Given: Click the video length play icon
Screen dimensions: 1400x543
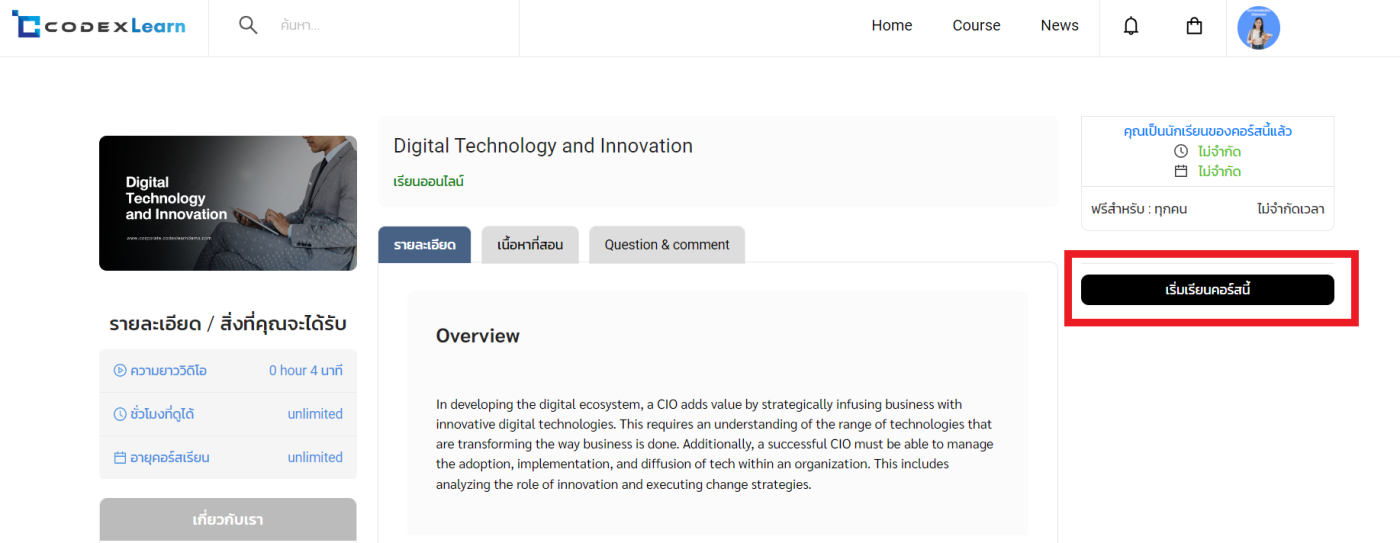Looking at the screenshot, I should (x=120, y=370).
